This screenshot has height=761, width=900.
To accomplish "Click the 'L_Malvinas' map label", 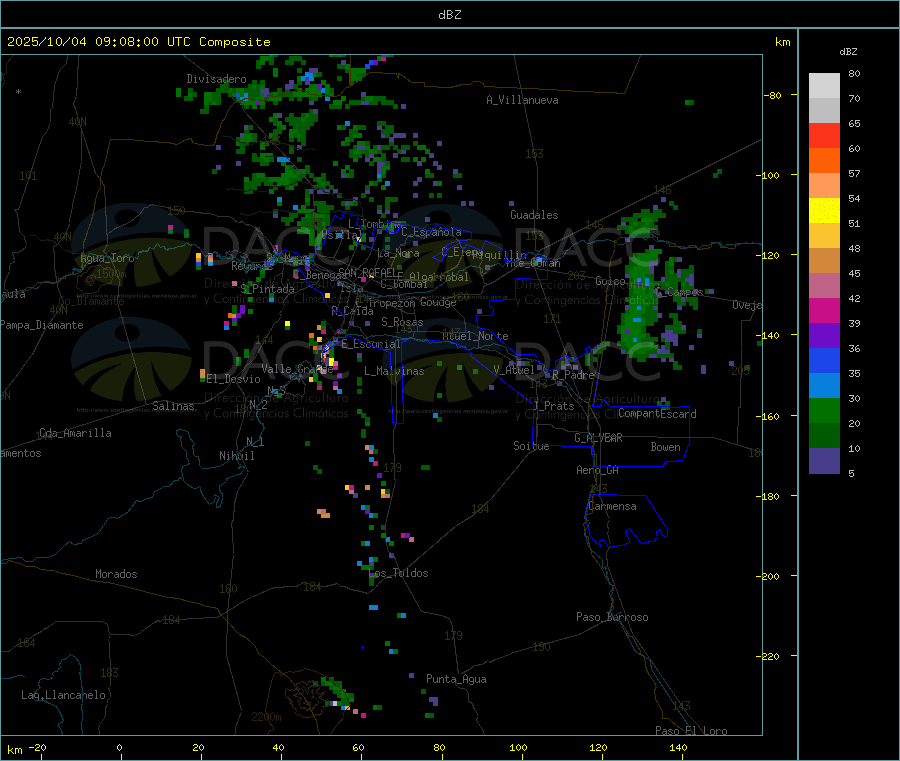I will (394, 371).
